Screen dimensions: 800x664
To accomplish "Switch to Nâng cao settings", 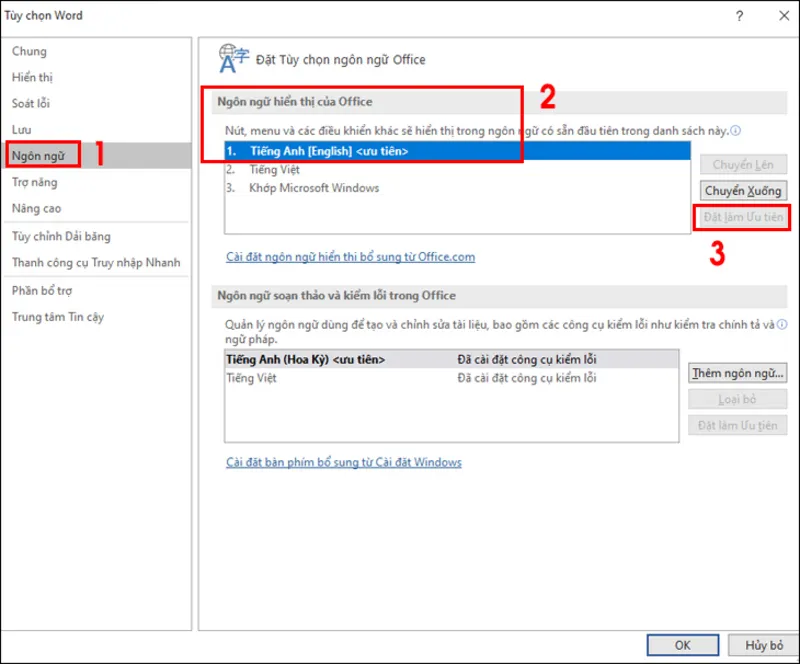I will pos(36,208).
